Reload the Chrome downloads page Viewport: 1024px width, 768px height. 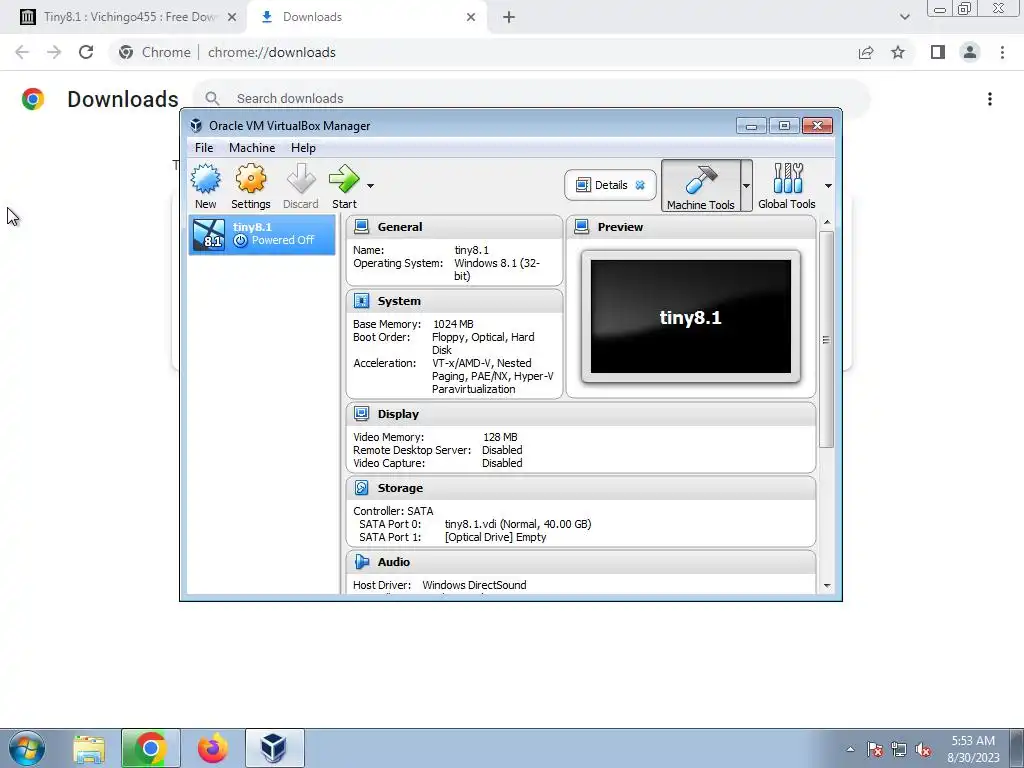click(x=86, y=52)
